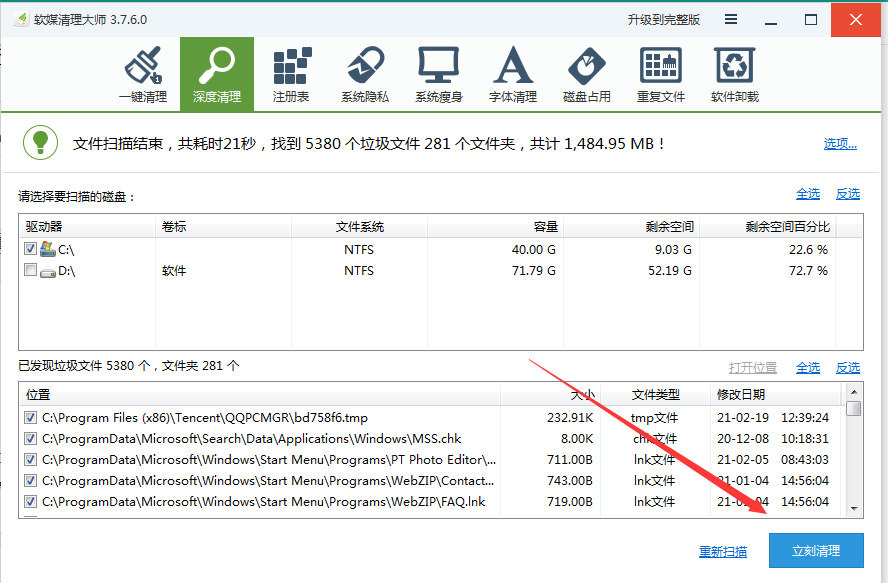Click the 40.00 G capacity cell

[x=533, y=249]
